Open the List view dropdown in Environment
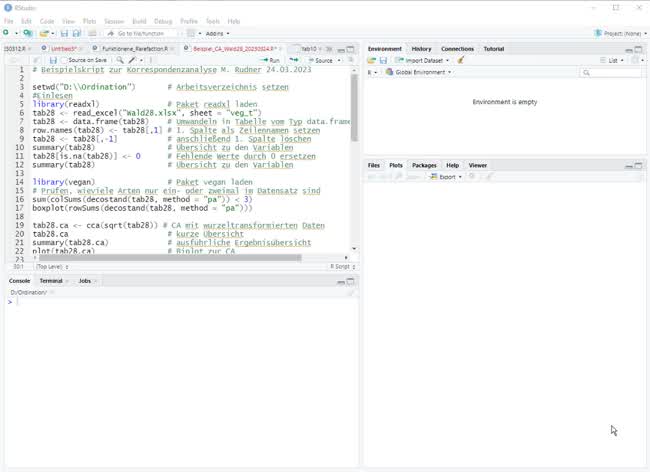Screen dimensions: 650x472 (x=612, y=61)
